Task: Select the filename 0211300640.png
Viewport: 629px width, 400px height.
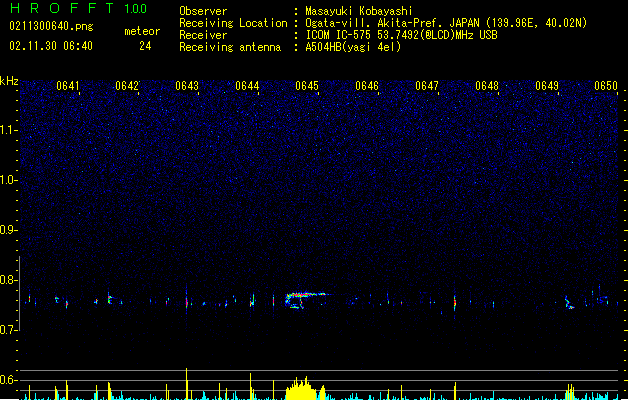Action: (51, 27)
